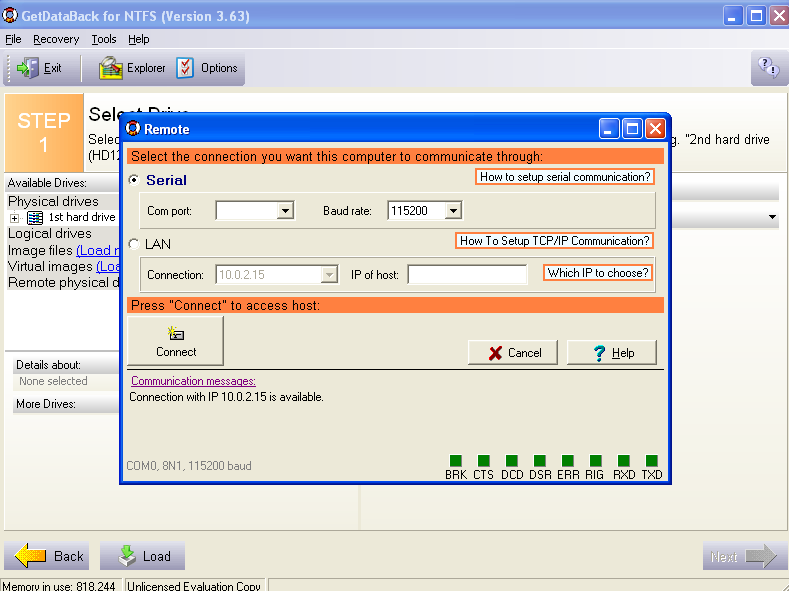Click the COM0, 8N1, 115200 baud status text
Viewport: 789px width, 591px height.
[189, 466]
